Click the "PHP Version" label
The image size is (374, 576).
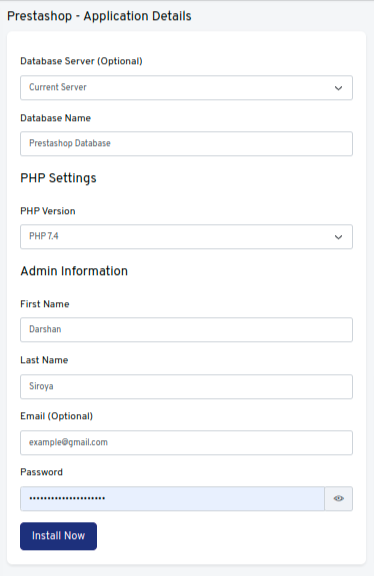tap(48, 211)
